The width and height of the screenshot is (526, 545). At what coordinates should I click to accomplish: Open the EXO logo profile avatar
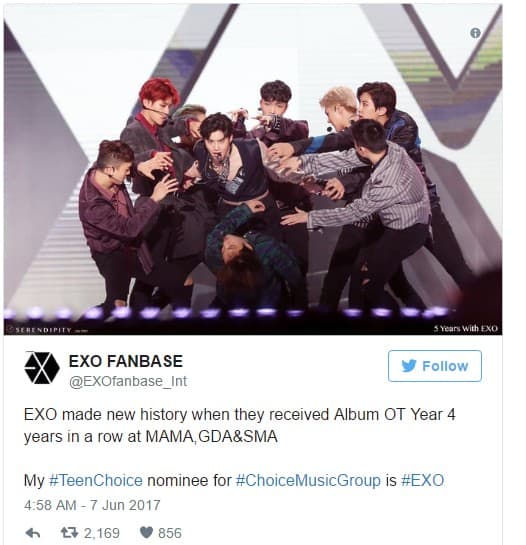click(42, 368)
